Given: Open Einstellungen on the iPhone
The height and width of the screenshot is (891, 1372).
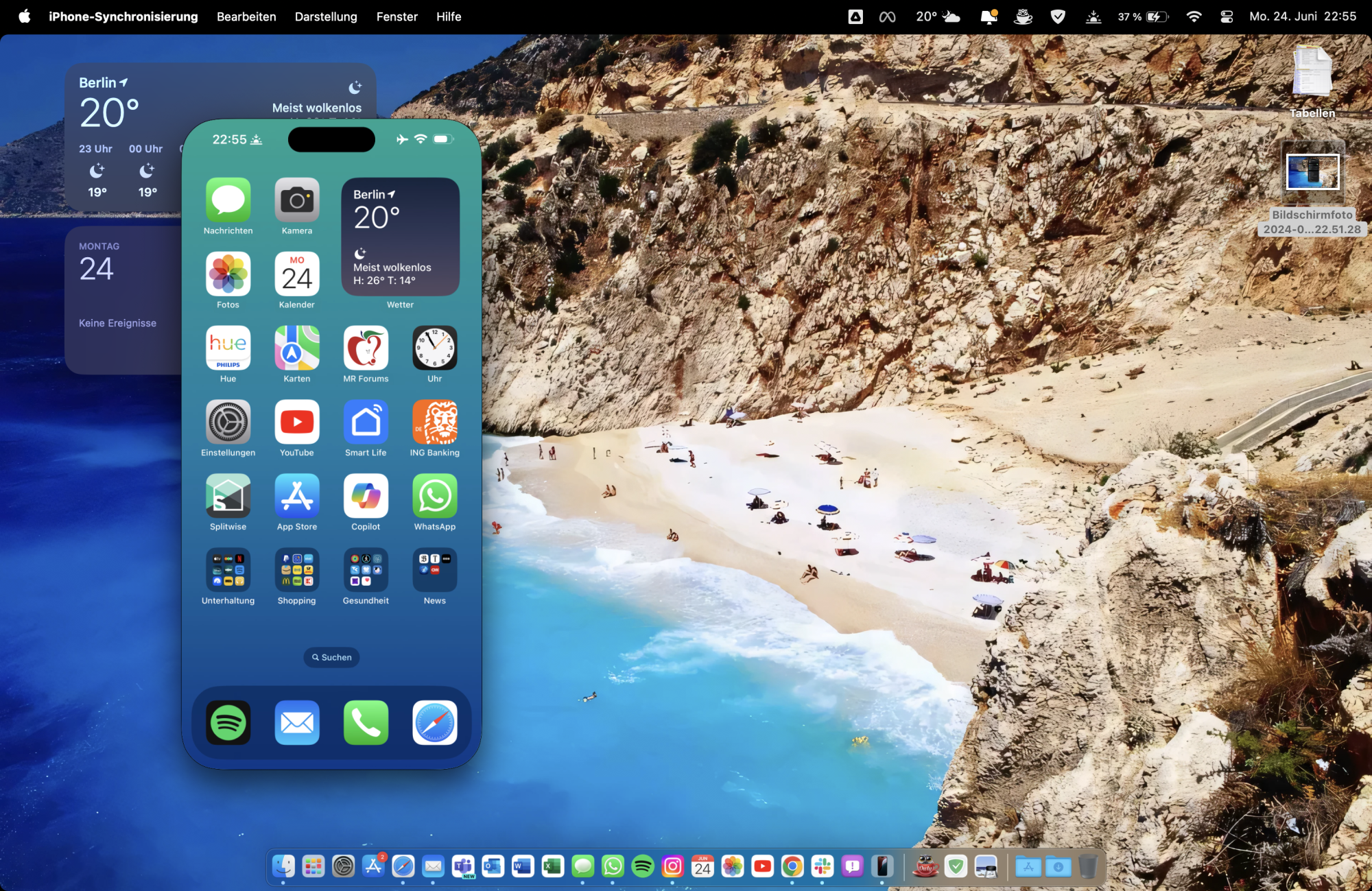Looking at the screenshot, I should pos(228,423).
